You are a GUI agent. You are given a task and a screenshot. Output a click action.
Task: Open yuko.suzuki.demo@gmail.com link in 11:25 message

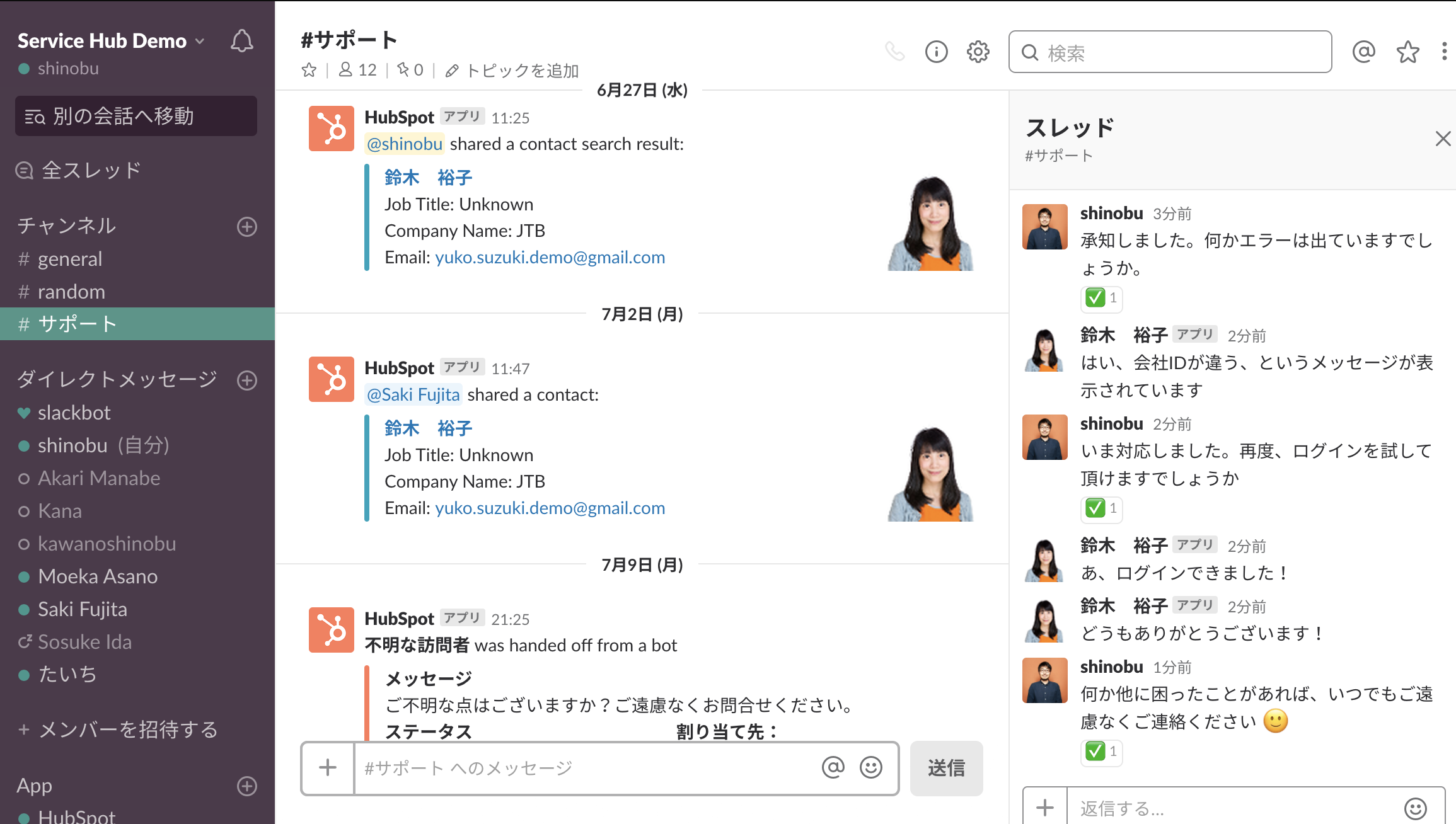[550, 257]
